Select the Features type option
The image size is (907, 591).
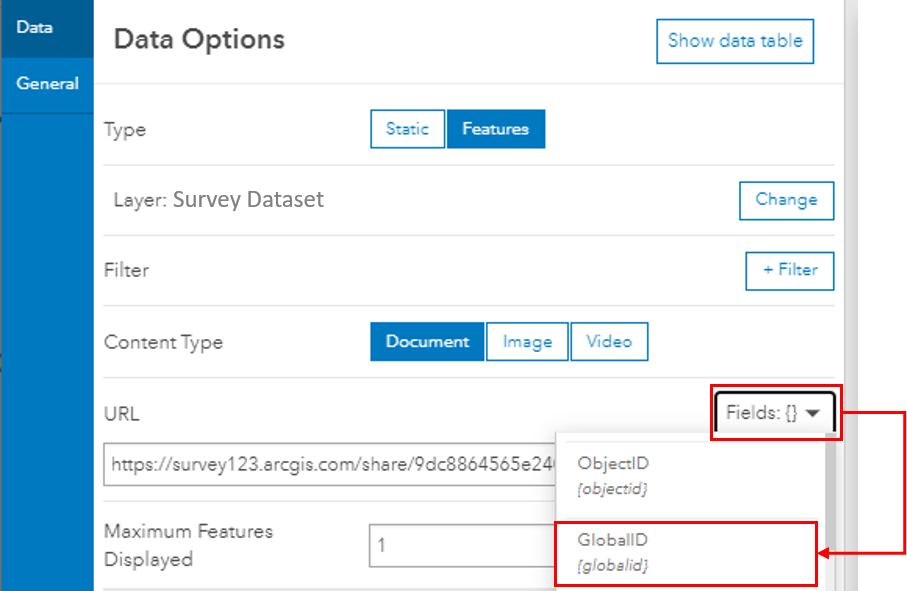[496, 129]
